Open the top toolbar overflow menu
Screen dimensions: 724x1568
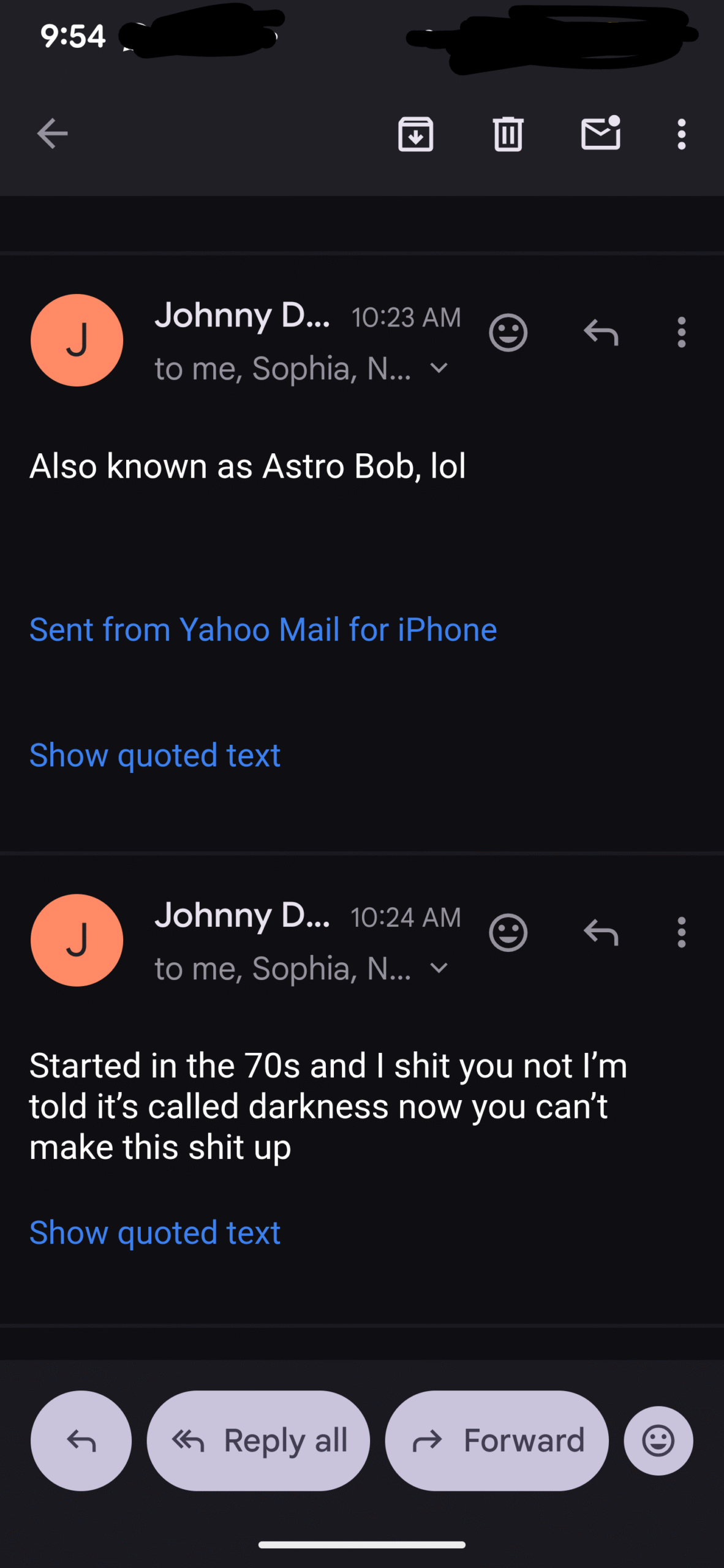tap(681, 134)
